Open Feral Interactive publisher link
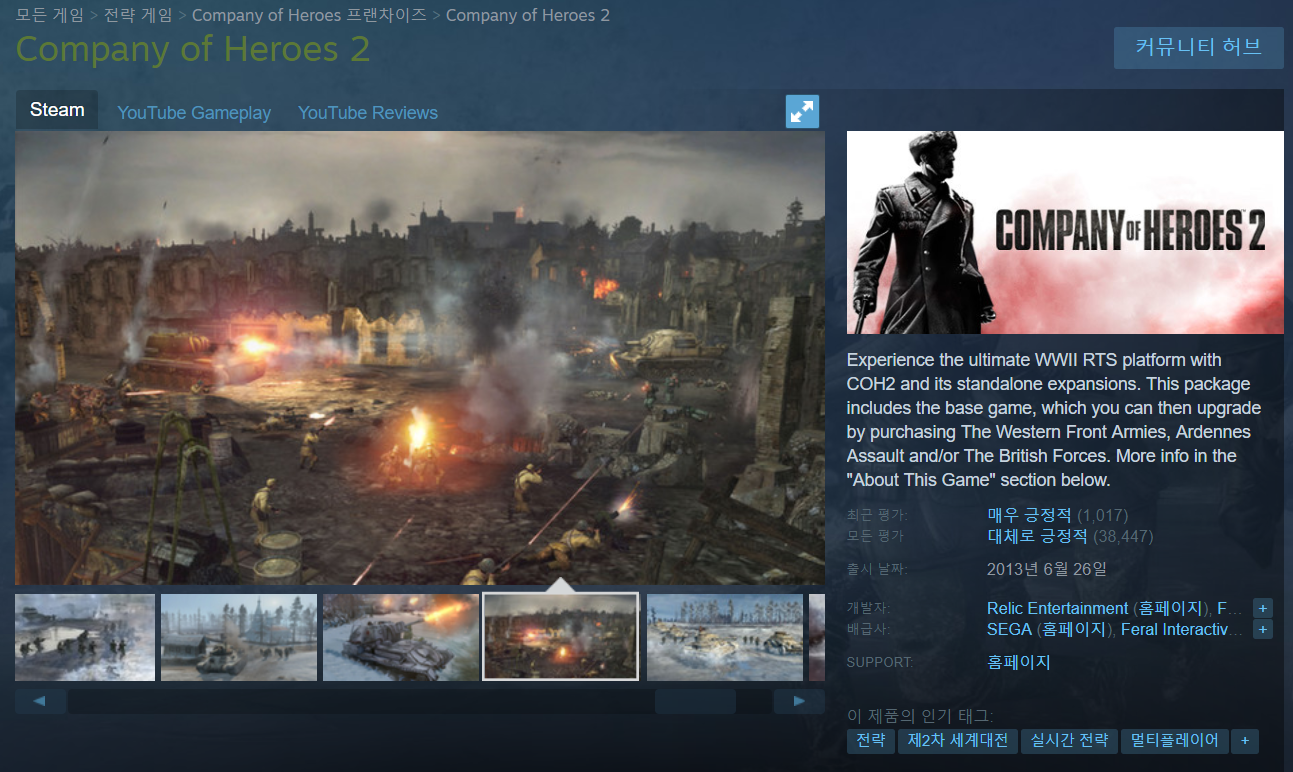 click(1182, 629)
